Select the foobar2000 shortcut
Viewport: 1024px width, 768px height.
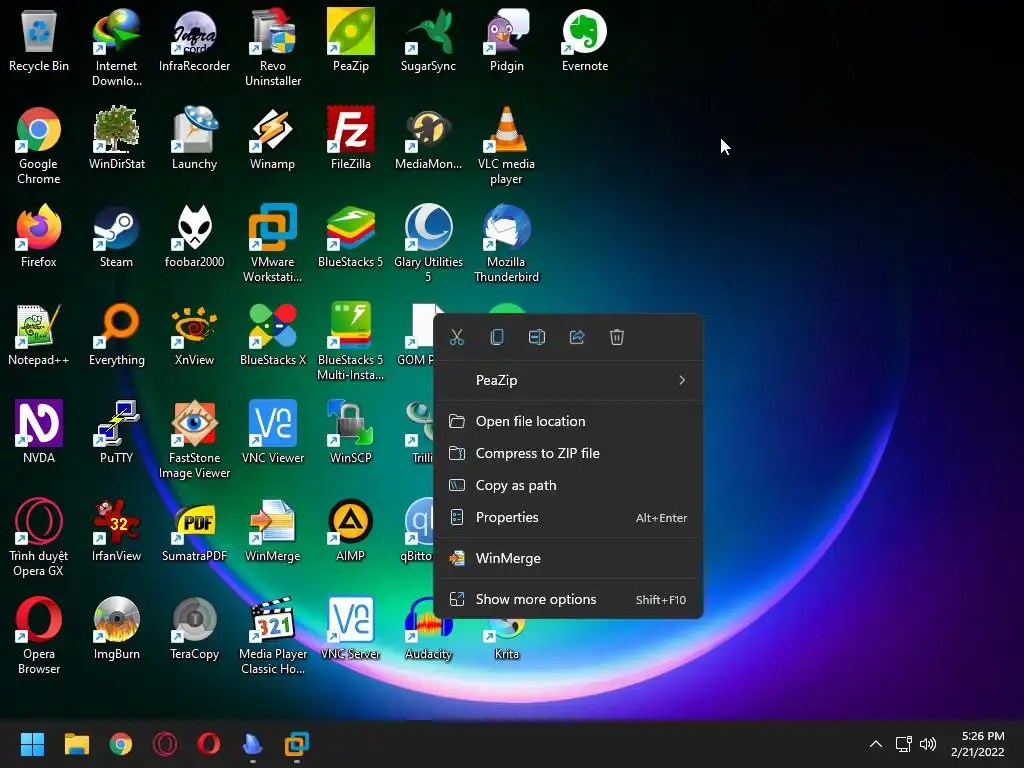(195, 235)
